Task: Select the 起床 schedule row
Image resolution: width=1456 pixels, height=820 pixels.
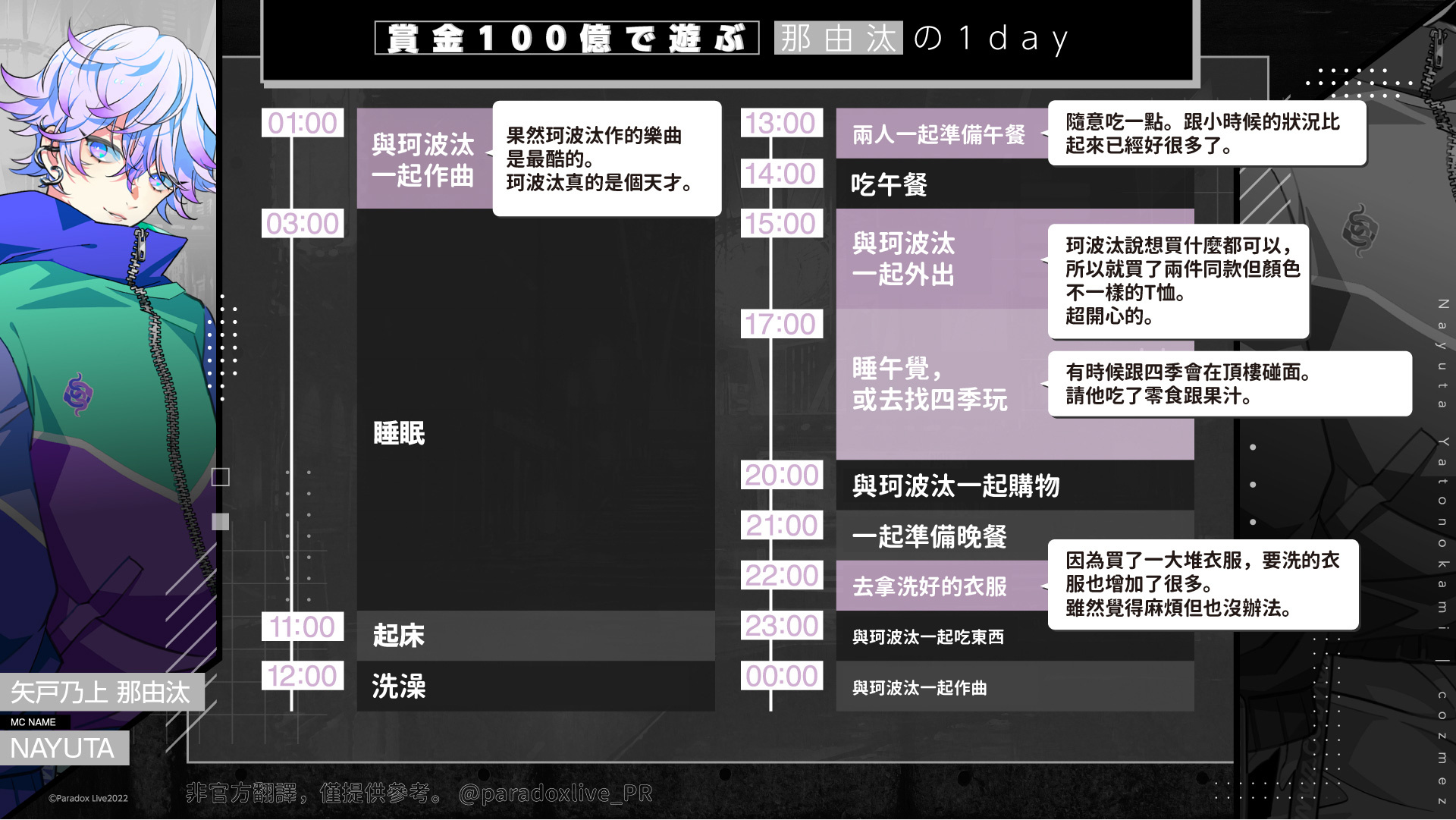Action: coord(535,636)
